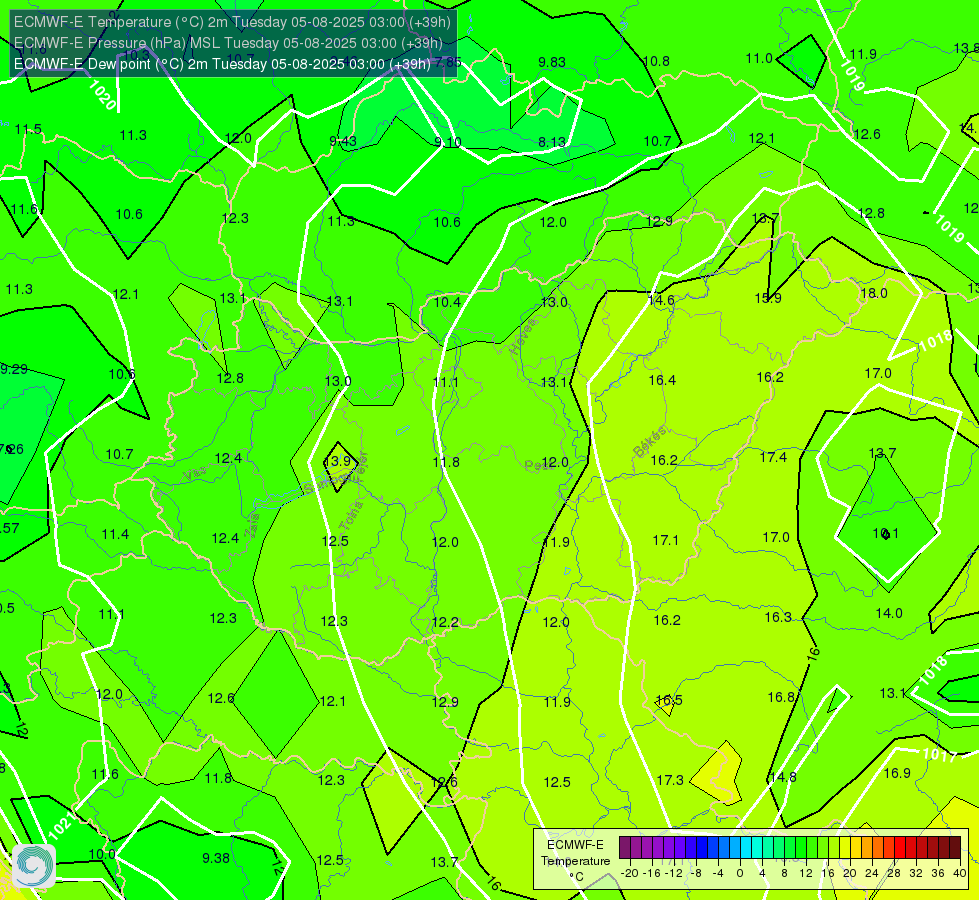This screenshot has height=900, width=979.
Task: Click the Vas county label
Action: [x=195, y=475]
